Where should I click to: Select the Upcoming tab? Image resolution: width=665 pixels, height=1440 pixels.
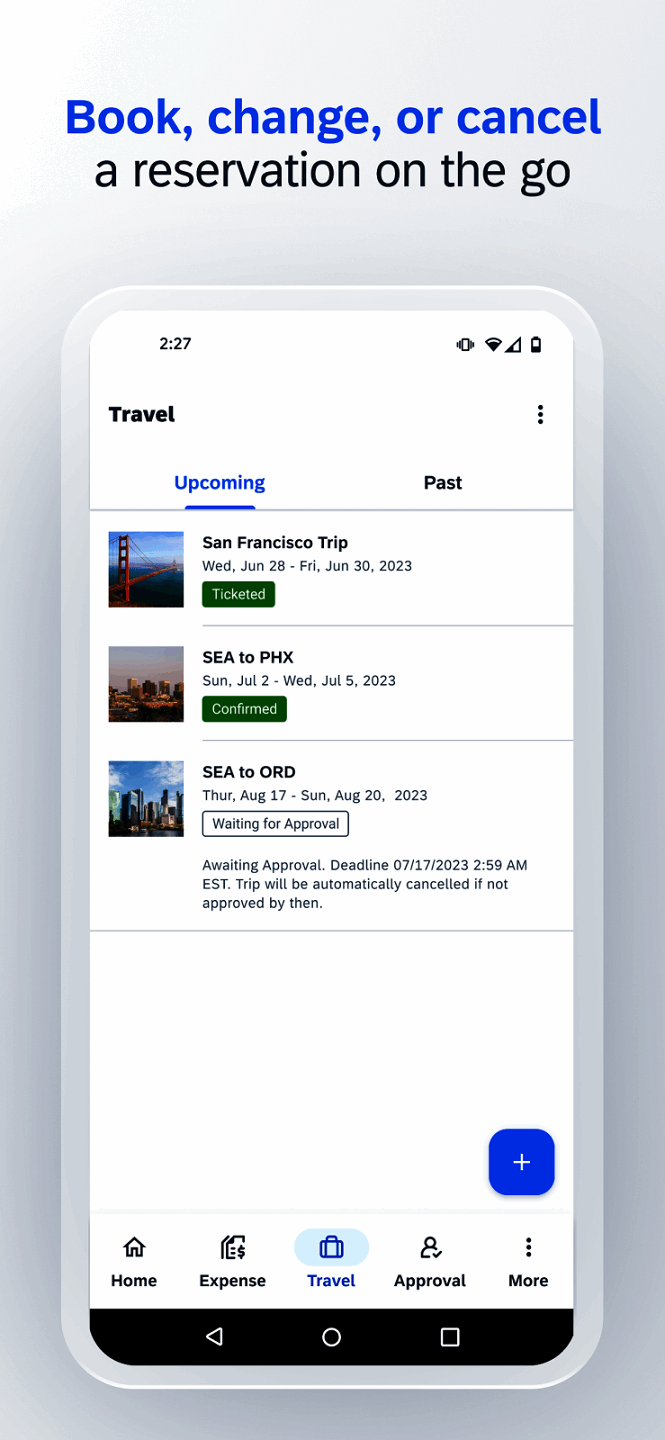pyautogui.click(x=219, y=483)
